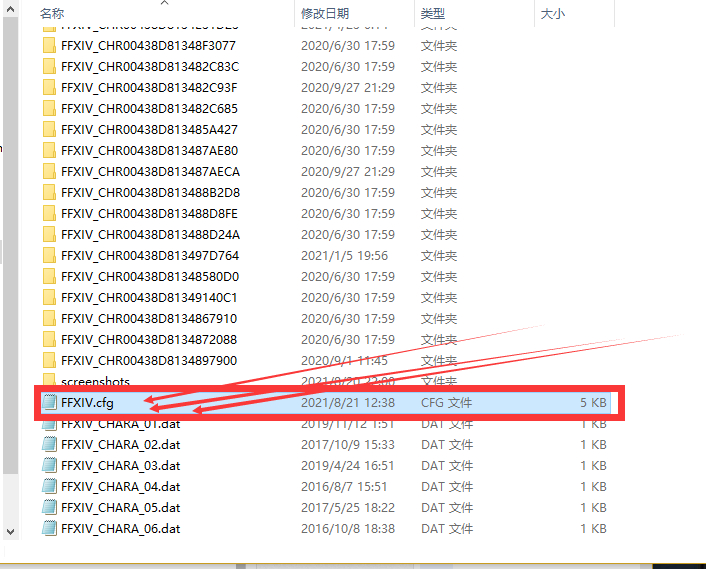This screenshot has width=706, height=569.
Task: Sort by the 大小 column header
Action: click(552, 14)
